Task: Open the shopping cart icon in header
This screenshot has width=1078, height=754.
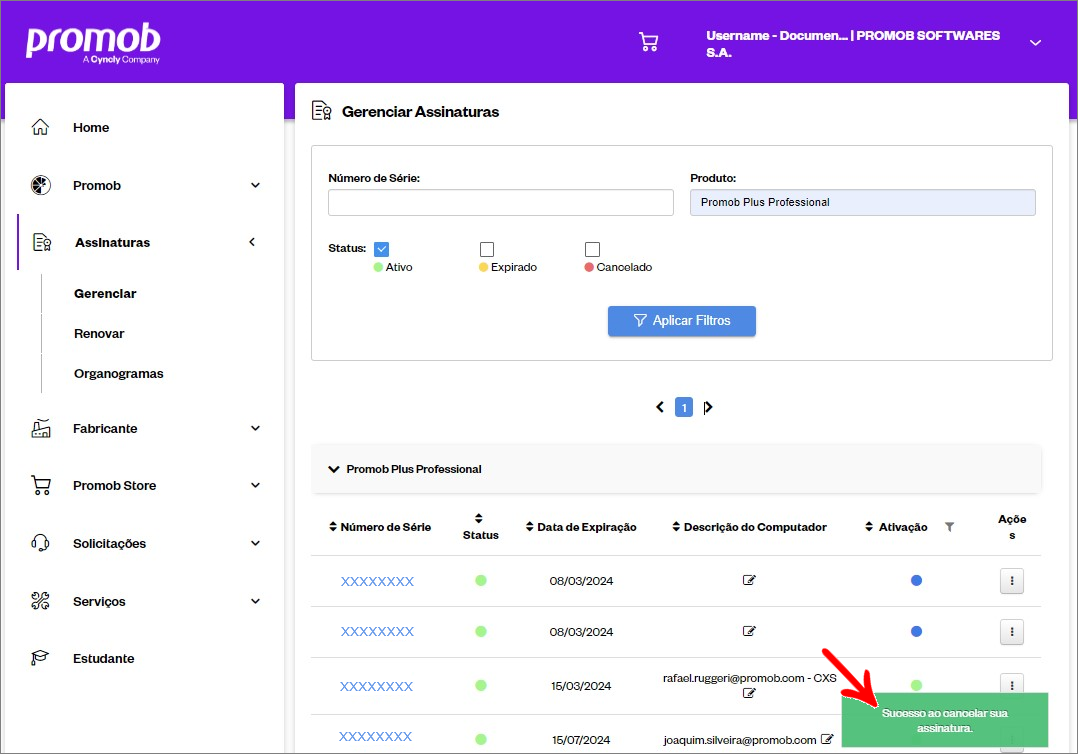Action: 648,42
